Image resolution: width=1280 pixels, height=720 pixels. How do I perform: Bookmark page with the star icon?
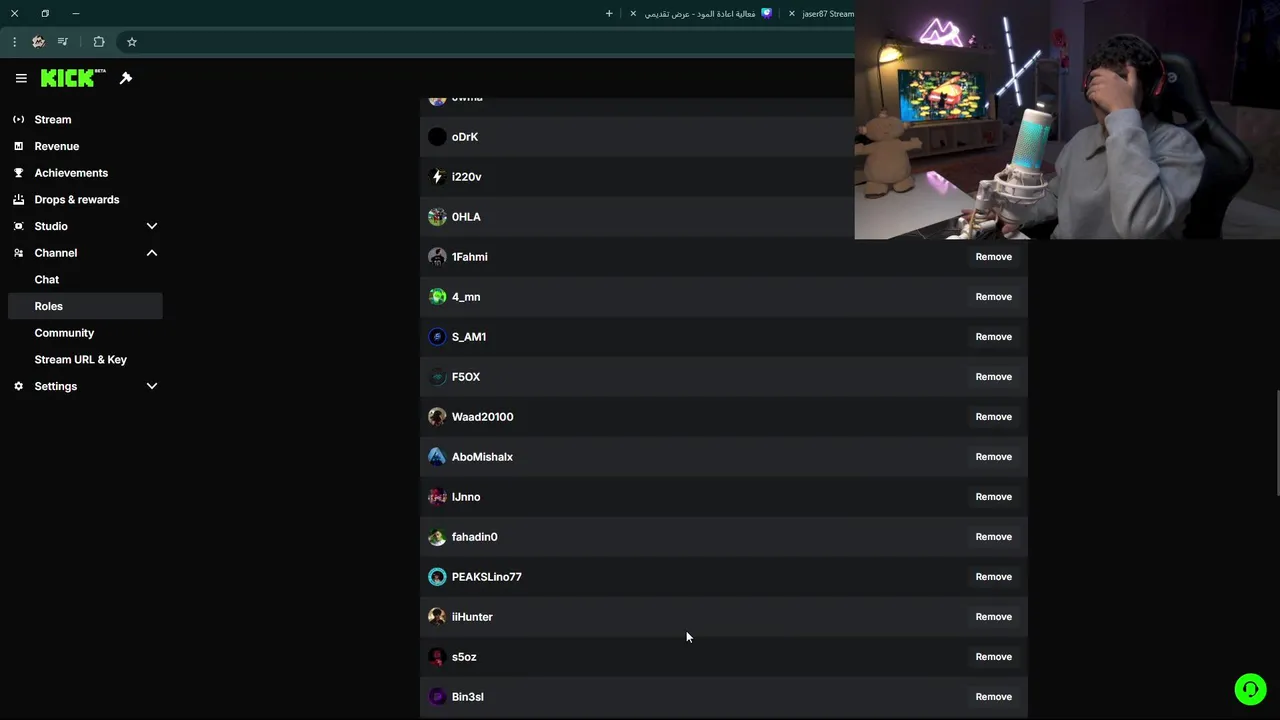(x=131, y=42)
